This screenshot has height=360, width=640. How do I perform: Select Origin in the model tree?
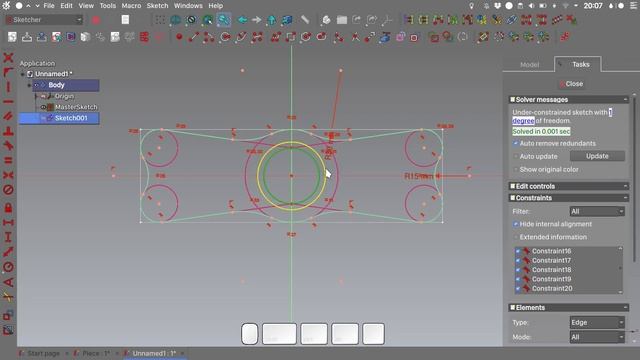pyautogui.click(x=64, y=96)
